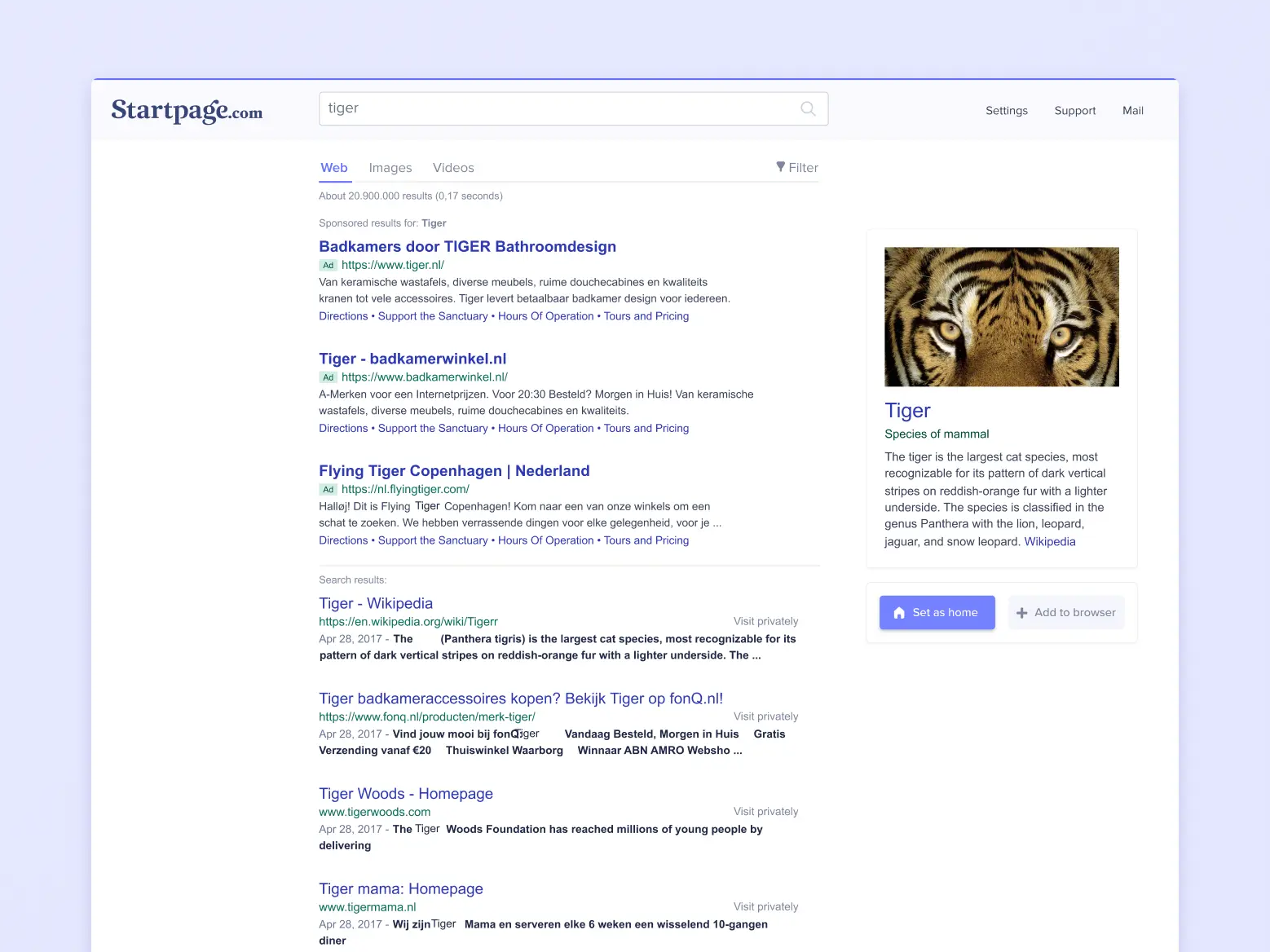This screenshot has height=952, width=1270.
Task: Open the Wikipedia link in knowledge panel
Action: [1050, 542]
